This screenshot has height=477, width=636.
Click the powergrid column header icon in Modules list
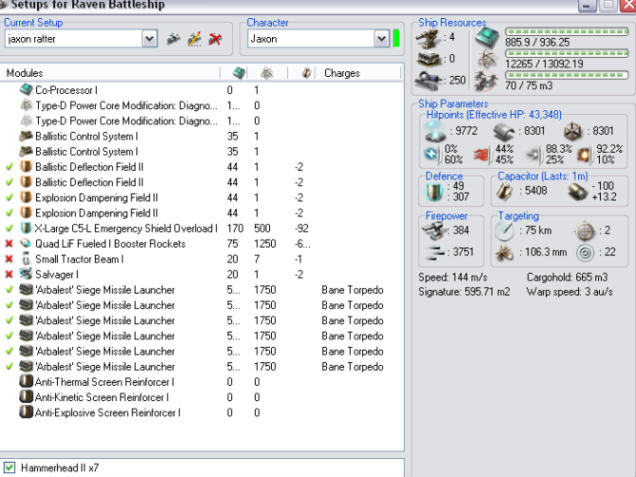tap(267, 73)
